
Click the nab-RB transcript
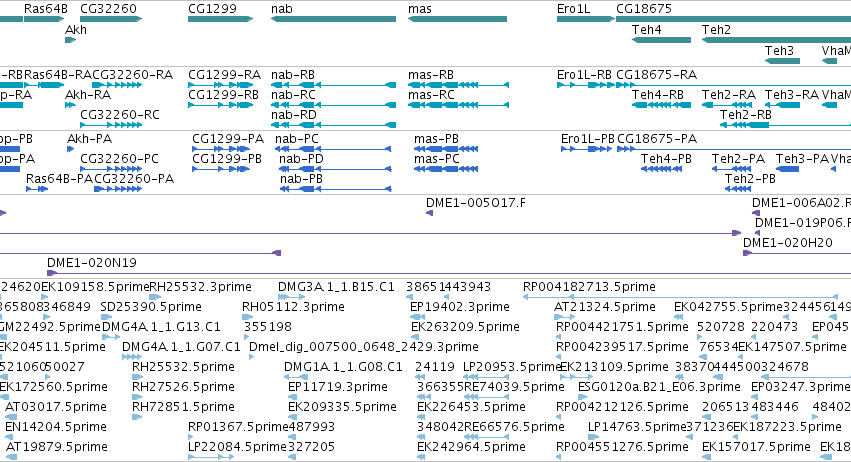[x=333, y=85]
